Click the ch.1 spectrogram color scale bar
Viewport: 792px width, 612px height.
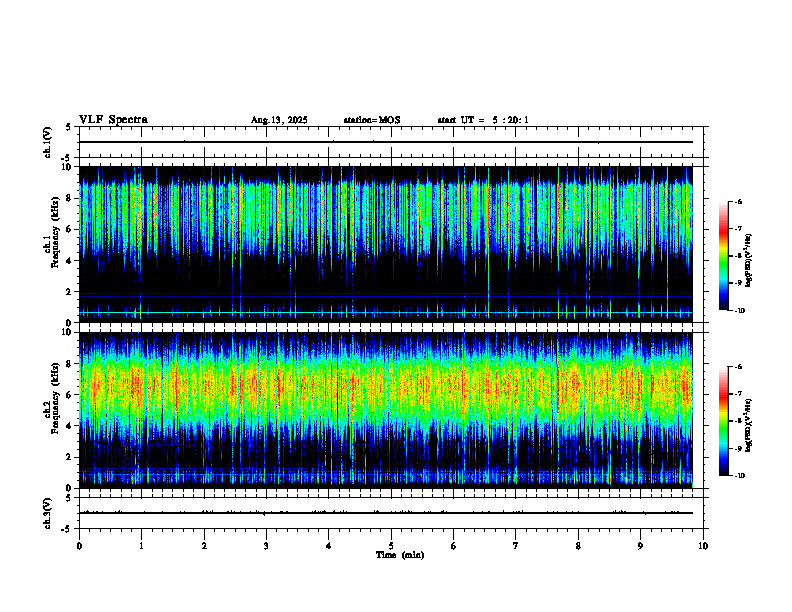[x=723, y=256]
